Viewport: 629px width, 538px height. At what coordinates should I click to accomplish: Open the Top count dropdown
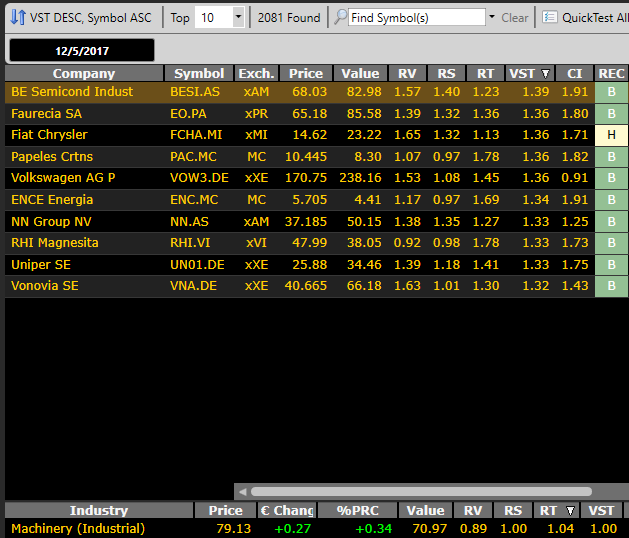click(x=238, y=17)
